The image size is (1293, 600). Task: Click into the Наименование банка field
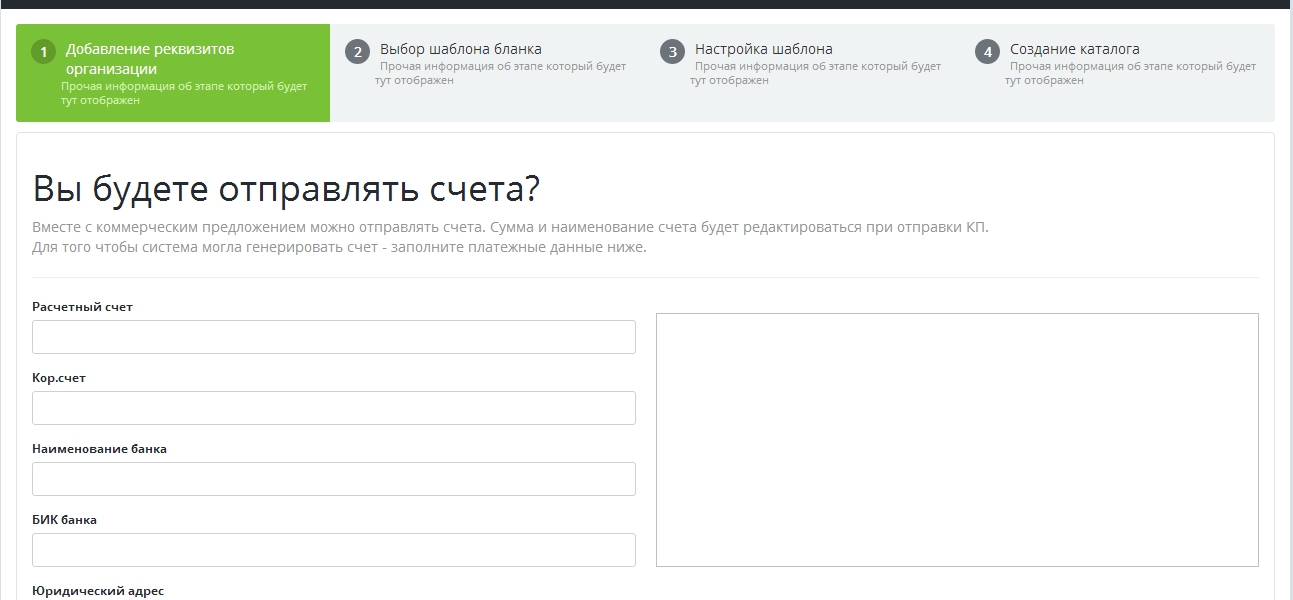point(334,479)
